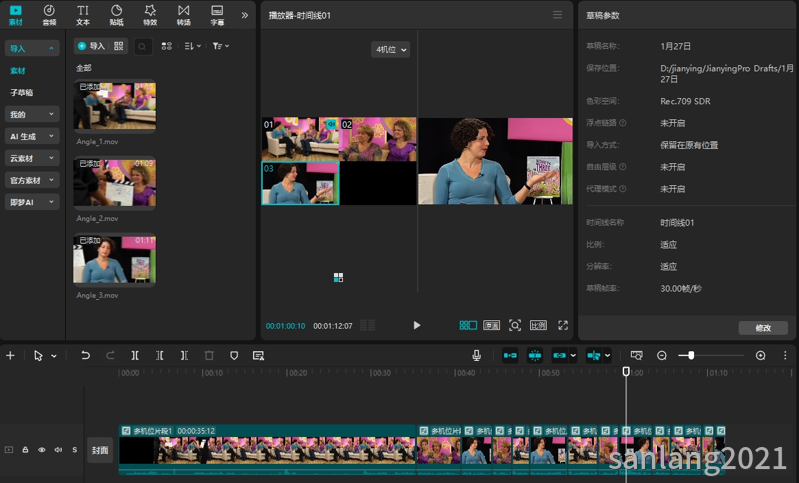Expand the AI 生成 sidebar section

pyautogui.click(x=32, y=136)
